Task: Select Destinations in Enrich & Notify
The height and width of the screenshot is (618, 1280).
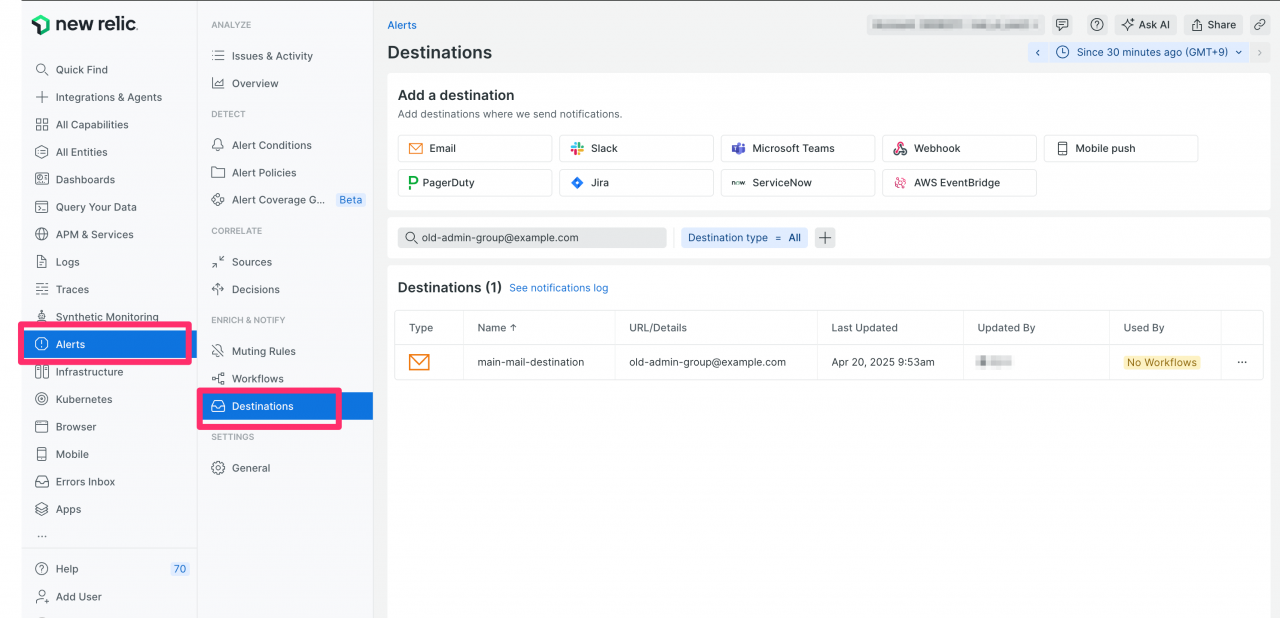Action: tap(287, 406)
